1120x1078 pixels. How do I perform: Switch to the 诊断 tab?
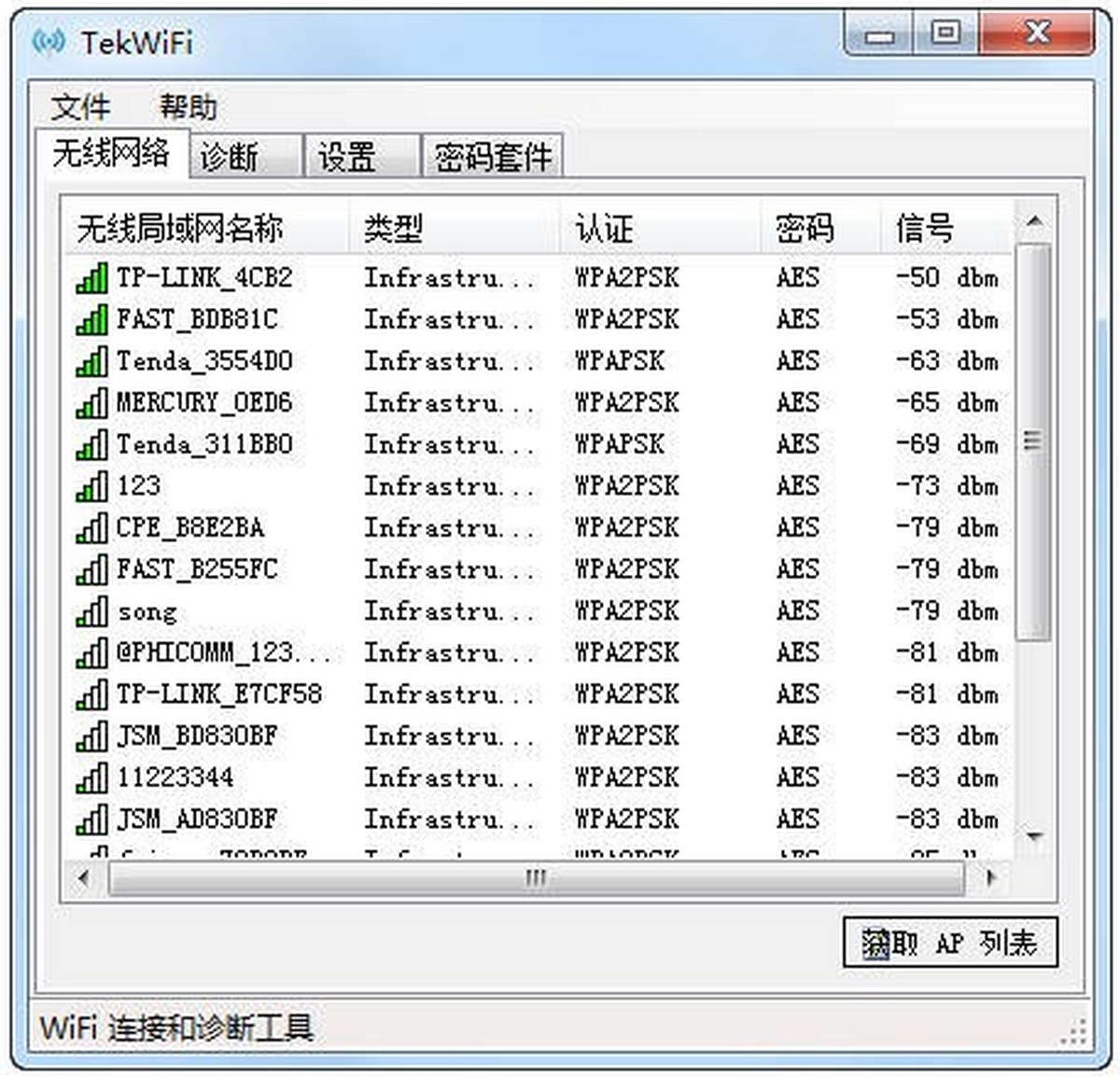click(x=229, y=157)
